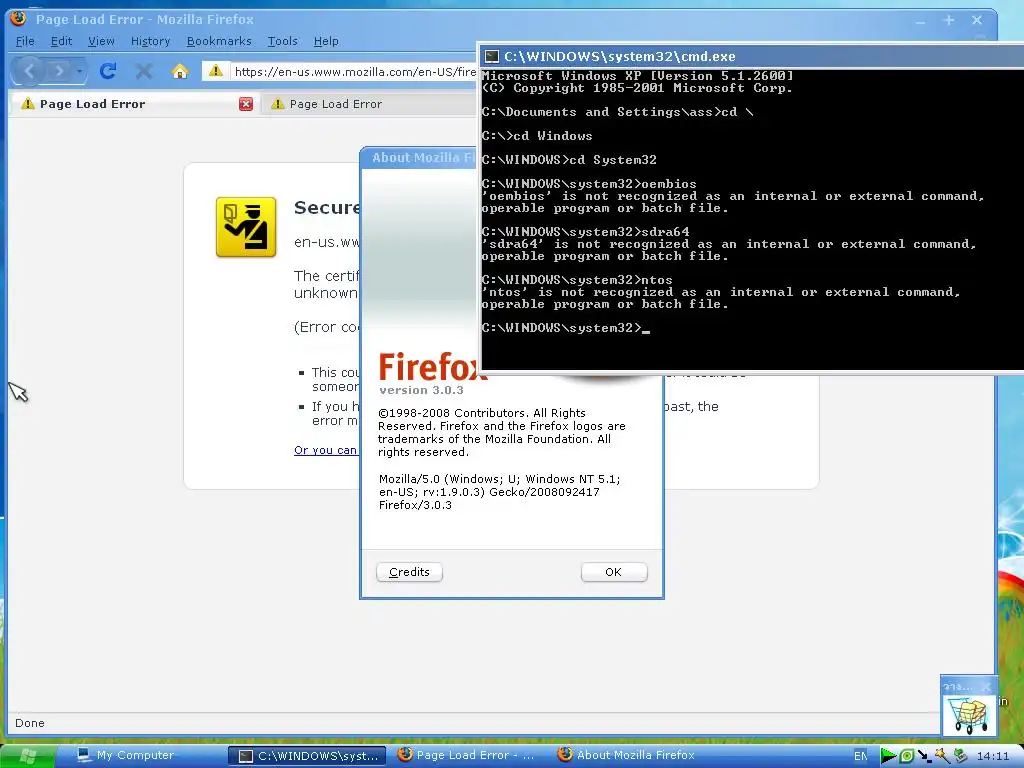
Task: Open the Tools menu
Action: pyautogui.click(x=282, y=41)
